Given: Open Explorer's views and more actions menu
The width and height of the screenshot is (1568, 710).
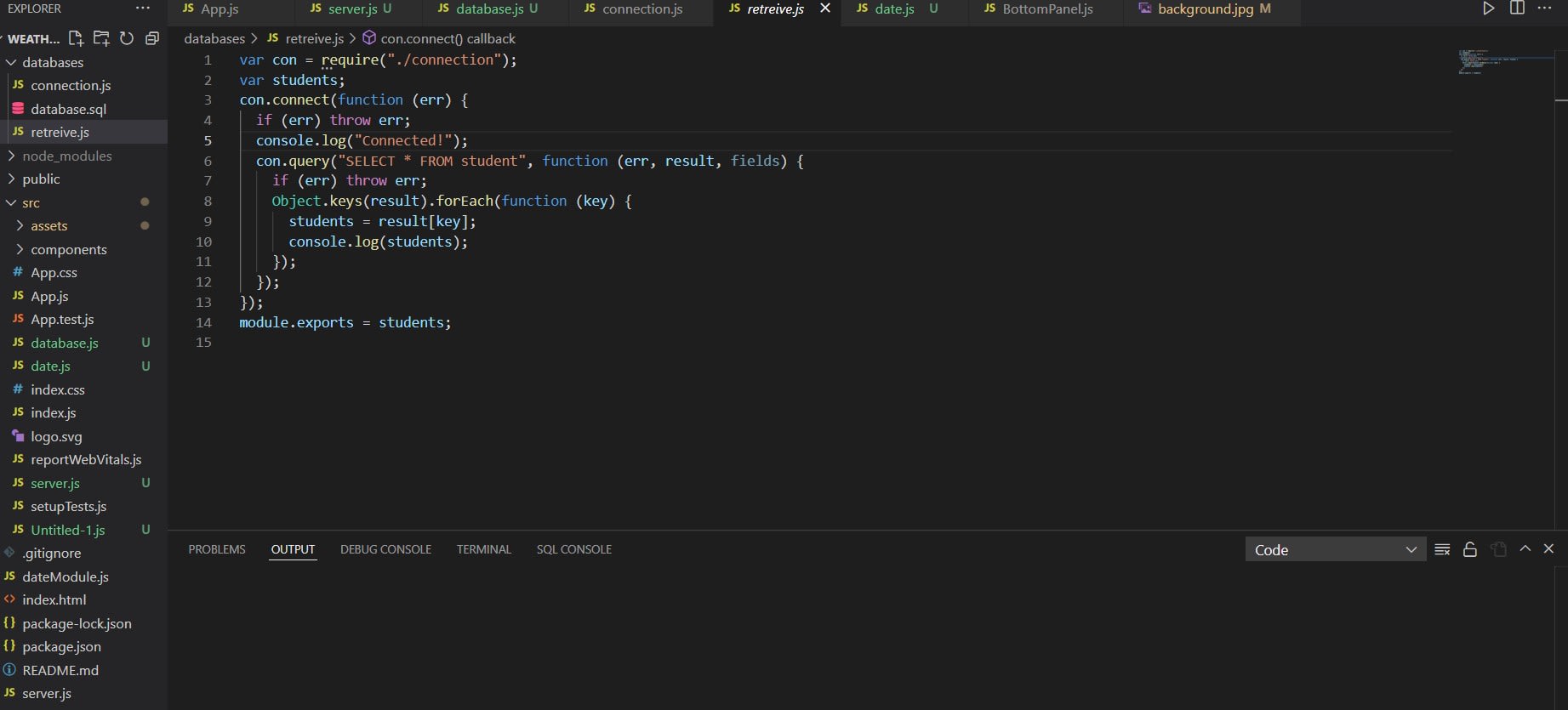Looking at the screenshot, I should [142, 9].
